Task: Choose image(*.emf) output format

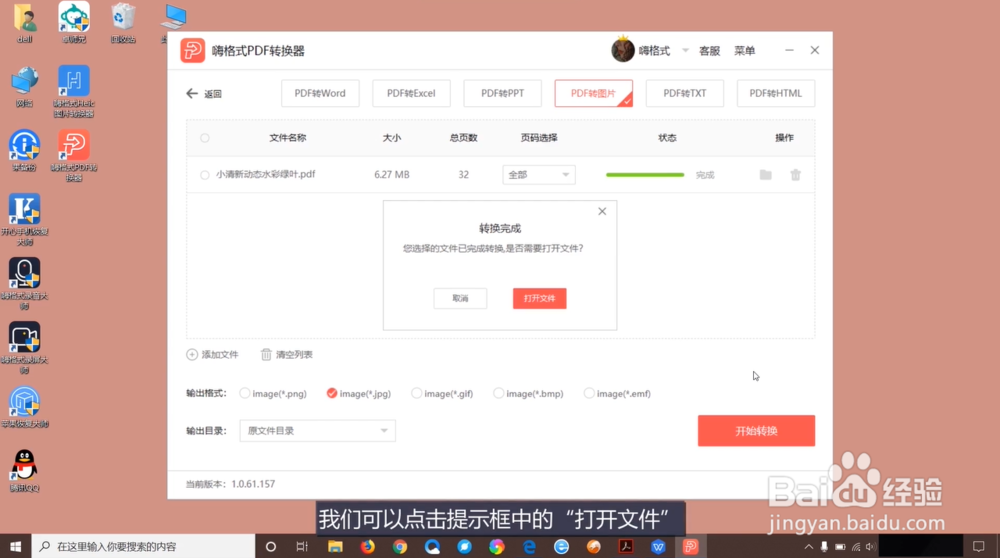Action: (589, 393)
